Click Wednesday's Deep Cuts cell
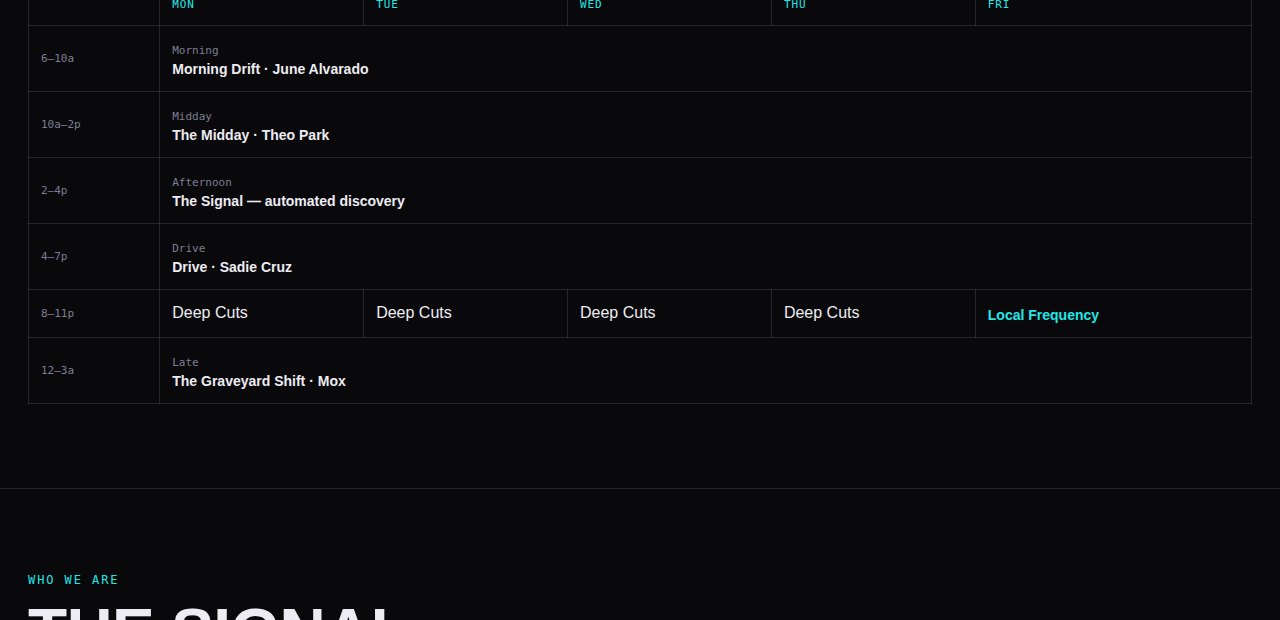 669,313
